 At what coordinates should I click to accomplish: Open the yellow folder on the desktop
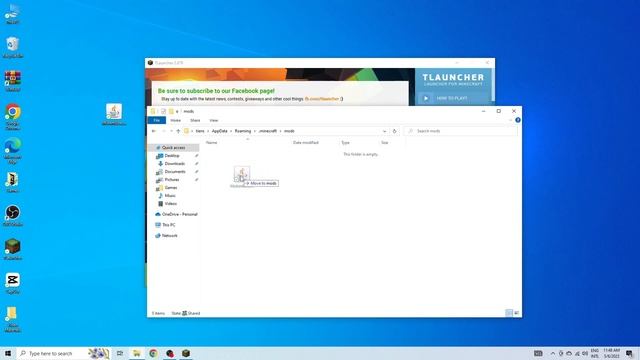(13, 318)
